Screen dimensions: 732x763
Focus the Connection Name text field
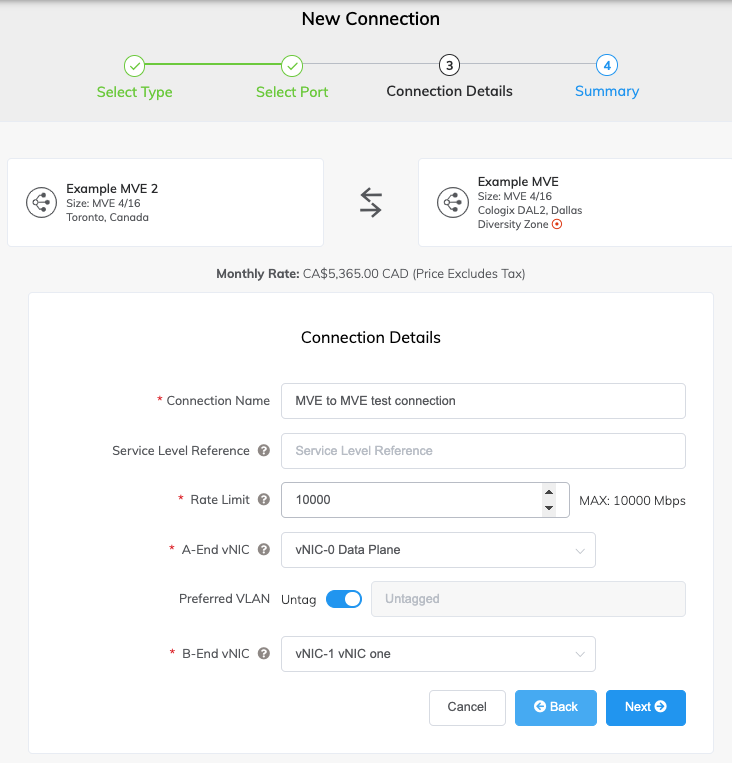483,401
